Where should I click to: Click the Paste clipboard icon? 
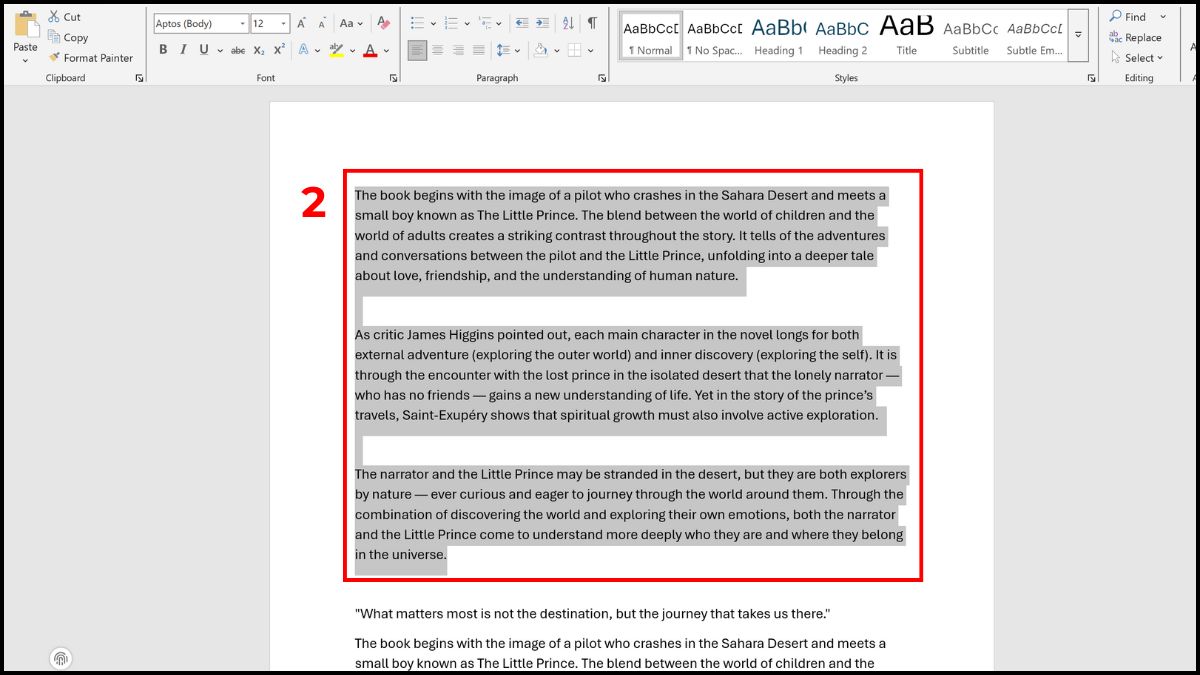click(x=25, y=25)
